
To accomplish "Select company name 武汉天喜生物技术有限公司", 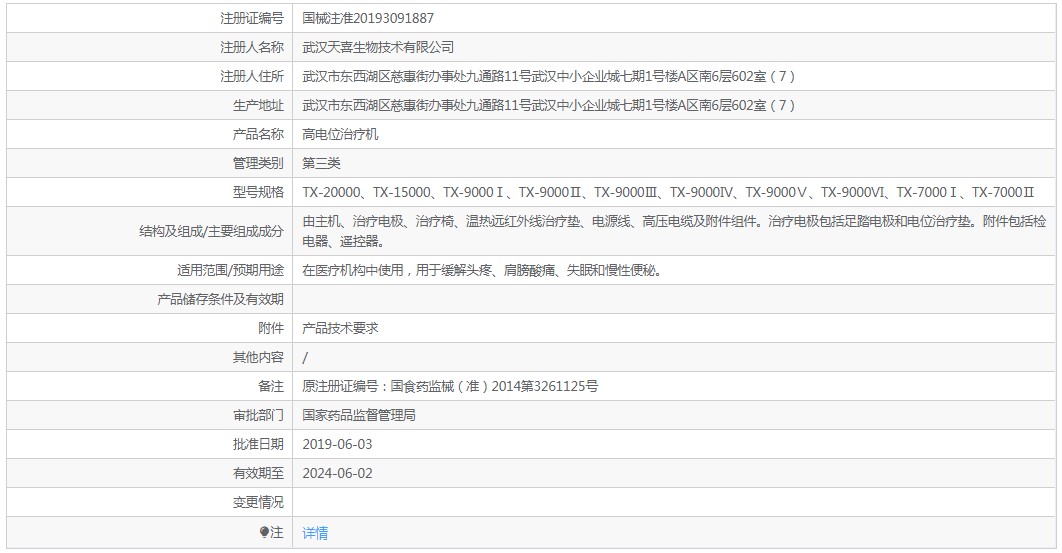I will 378,47.
